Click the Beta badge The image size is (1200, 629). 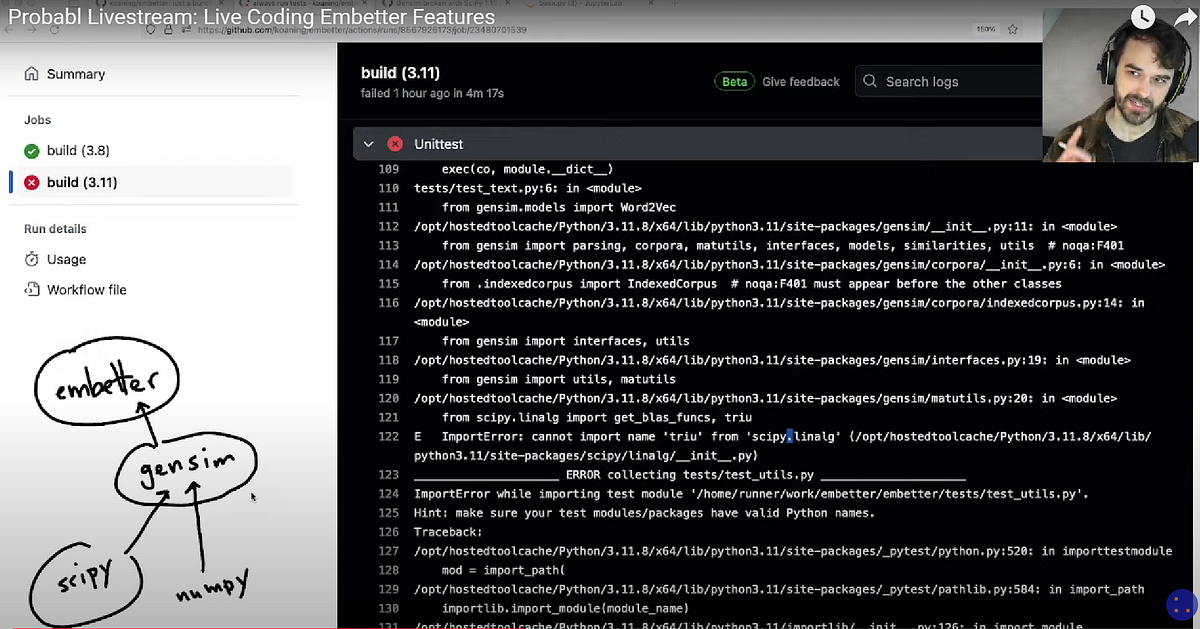click(x=734, y=81)
